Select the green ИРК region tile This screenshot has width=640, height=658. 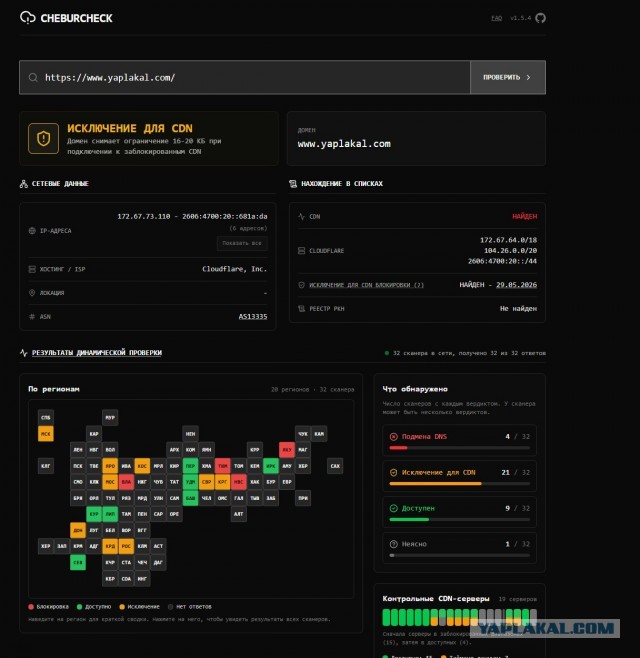271,466
